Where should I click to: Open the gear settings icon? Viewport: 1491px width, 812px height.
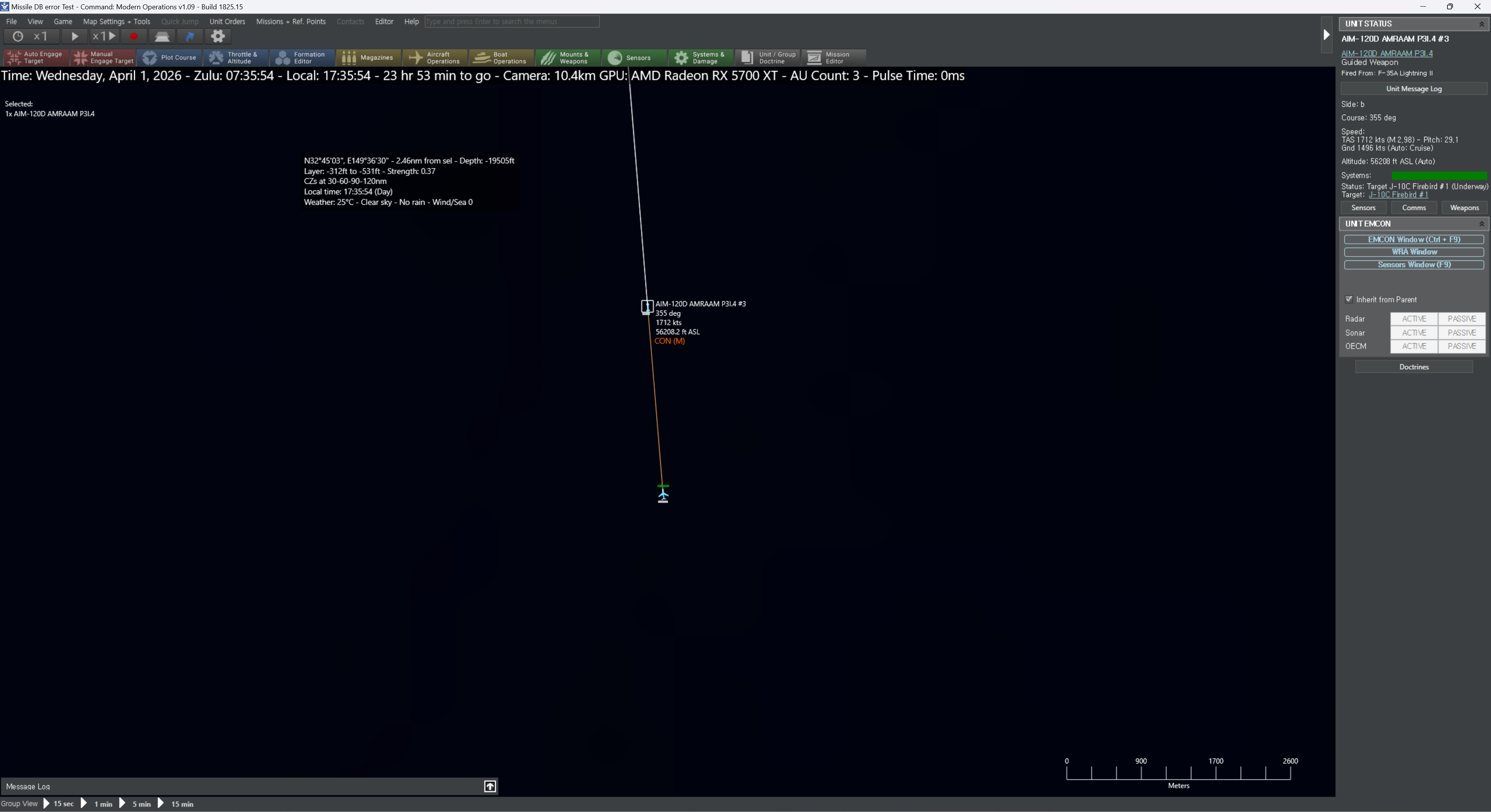tap(218, 37)
